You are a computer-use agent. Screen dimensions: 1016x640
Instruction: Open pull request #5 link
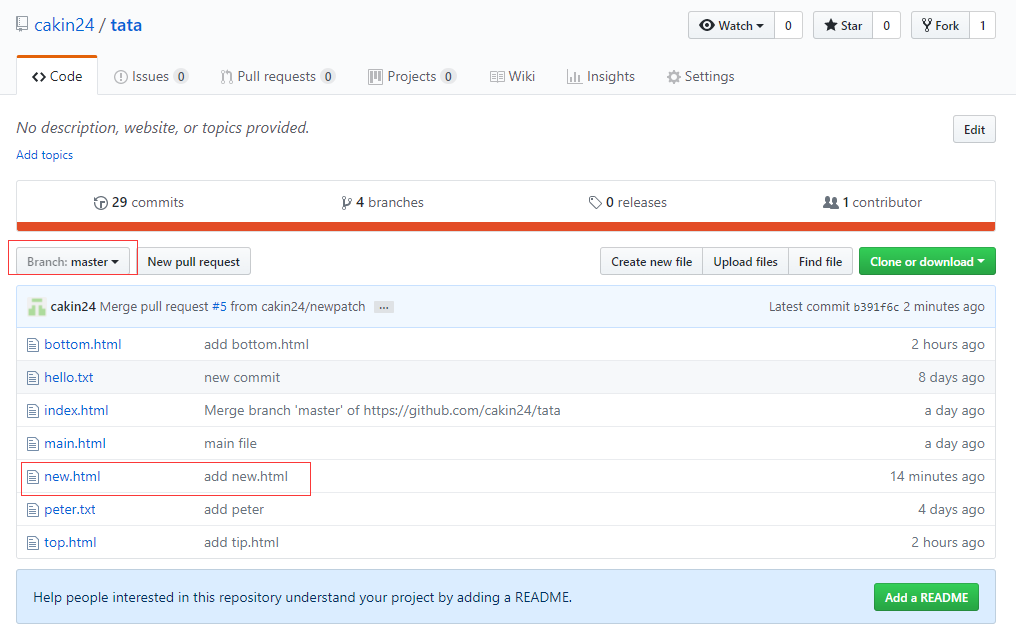pos(219,307)
